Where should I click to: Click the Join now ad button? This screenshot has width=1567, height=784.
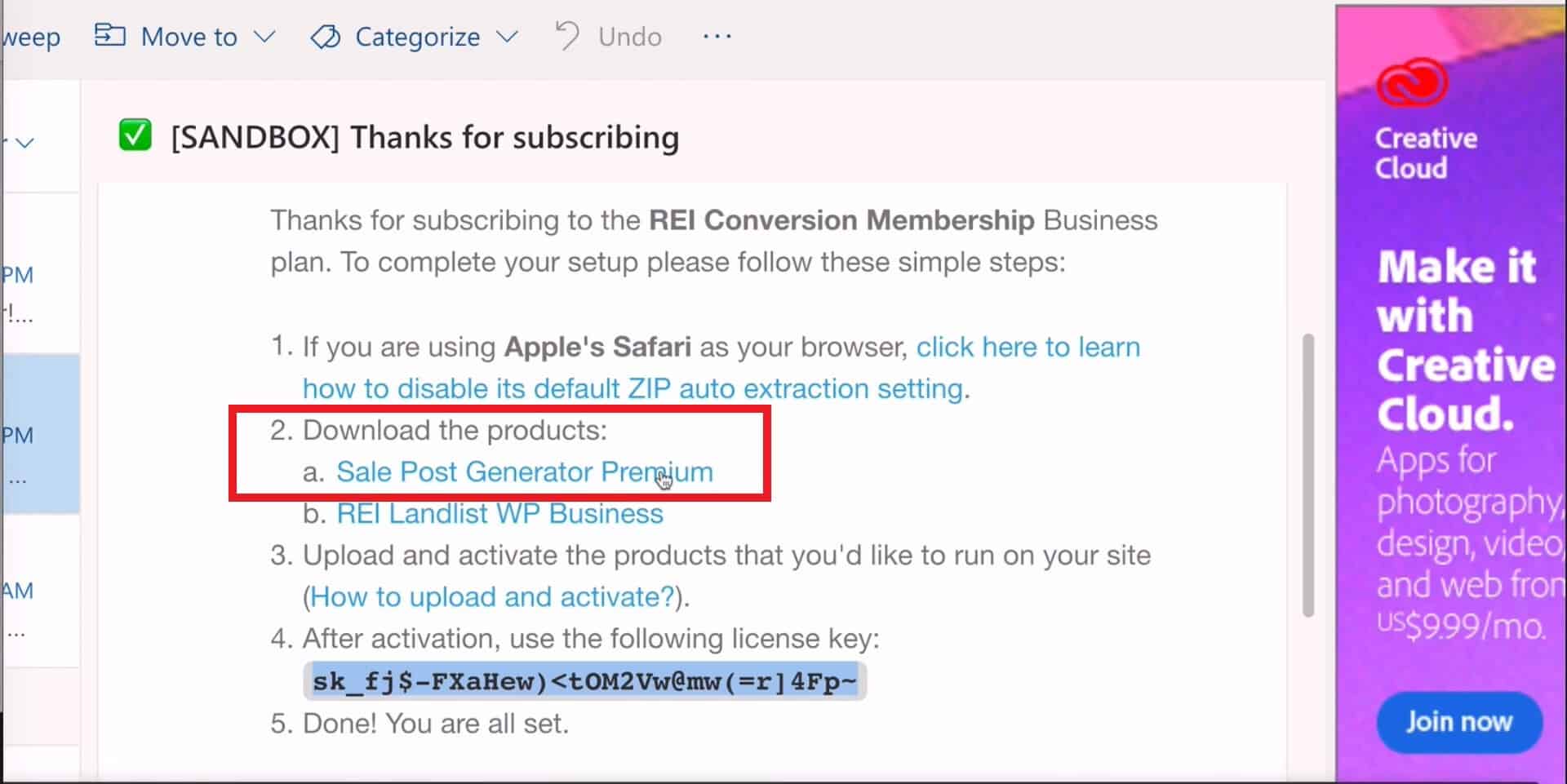coord(1459,721)
